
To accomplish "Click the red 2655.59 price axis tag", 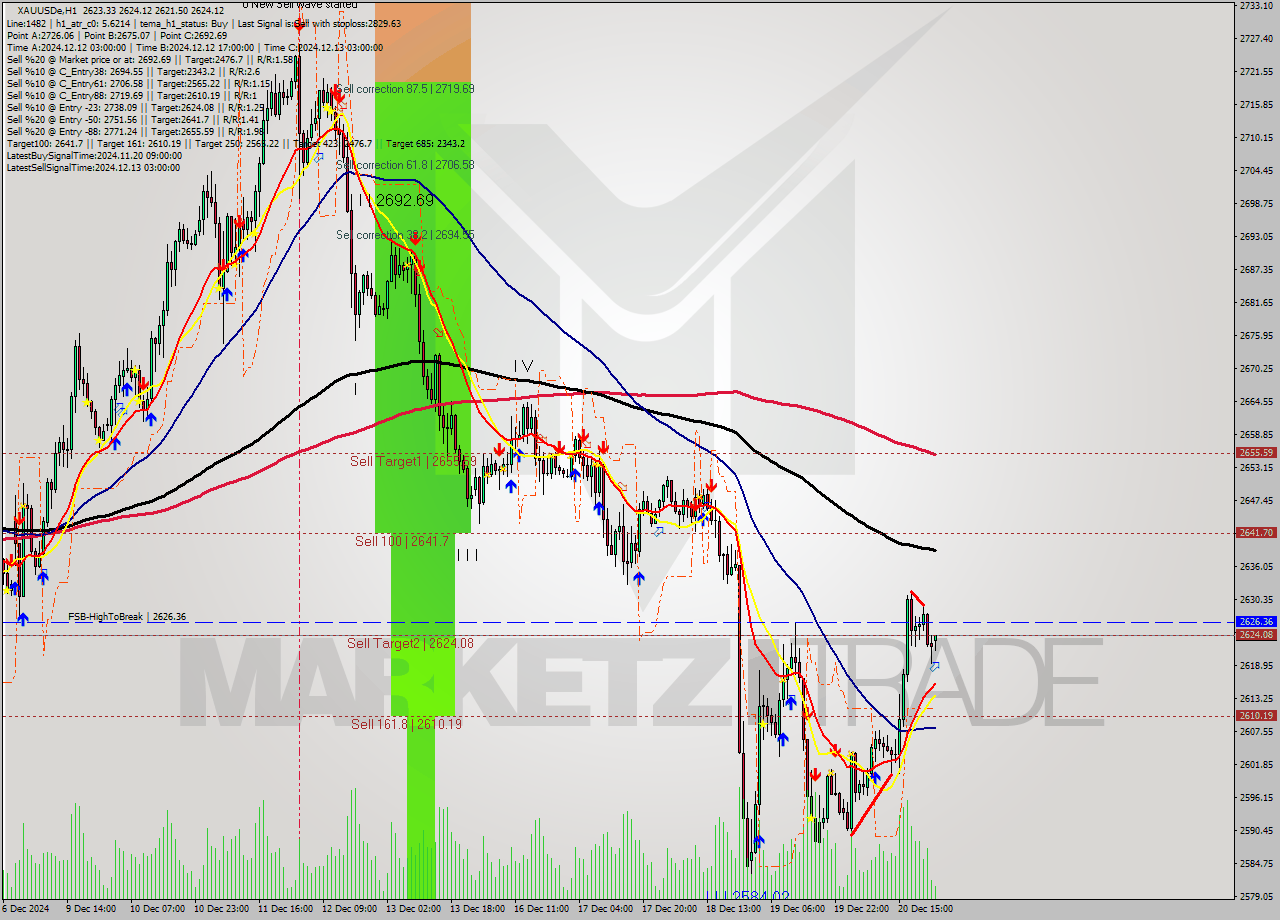I will (1256, 452).
